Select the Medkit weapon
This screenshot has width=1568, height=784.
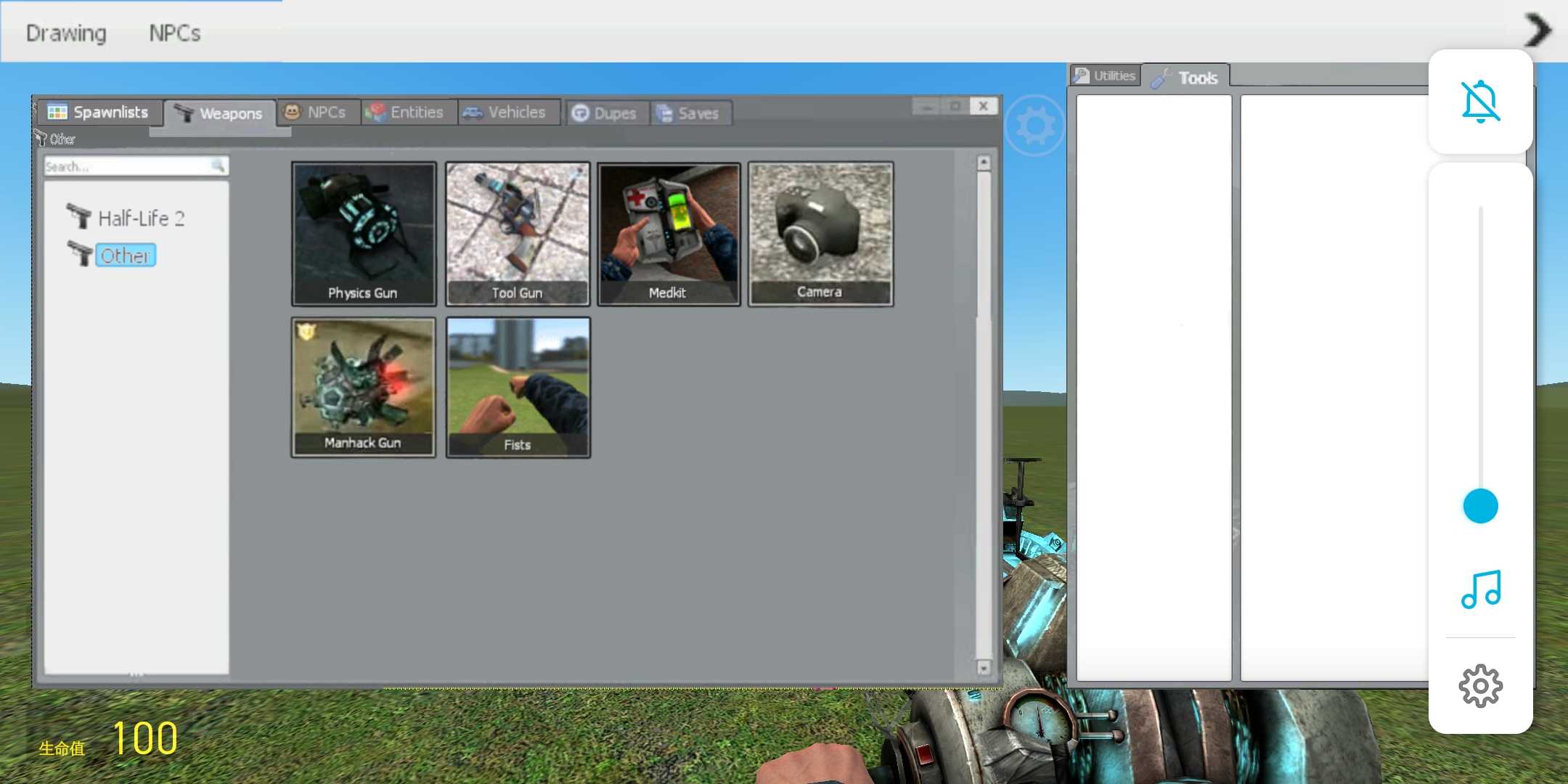pyautogui.click(x=669, y=234)
